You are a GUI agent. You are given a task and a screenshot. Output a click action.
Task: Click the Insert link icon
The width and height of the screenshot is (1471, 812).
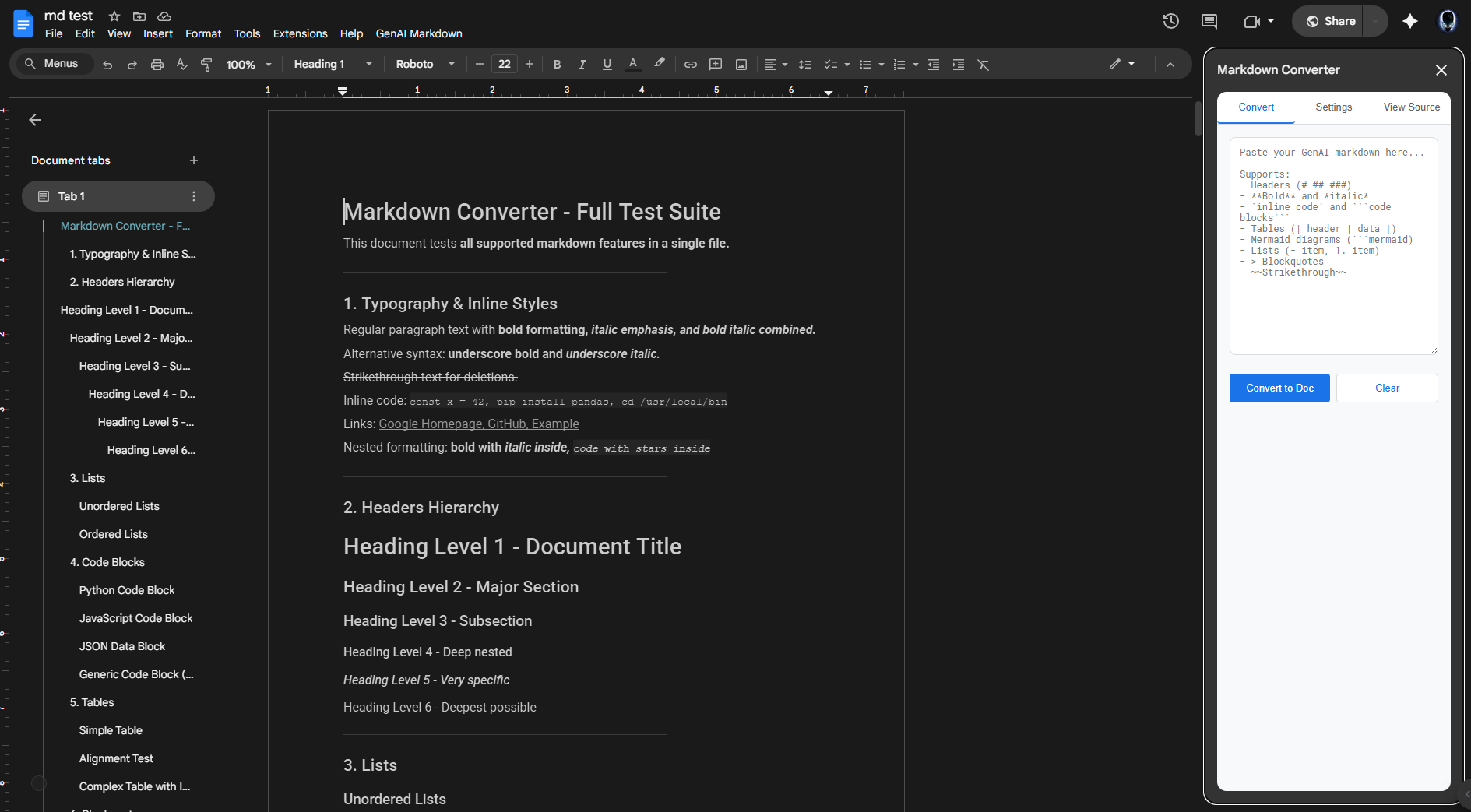690,65
